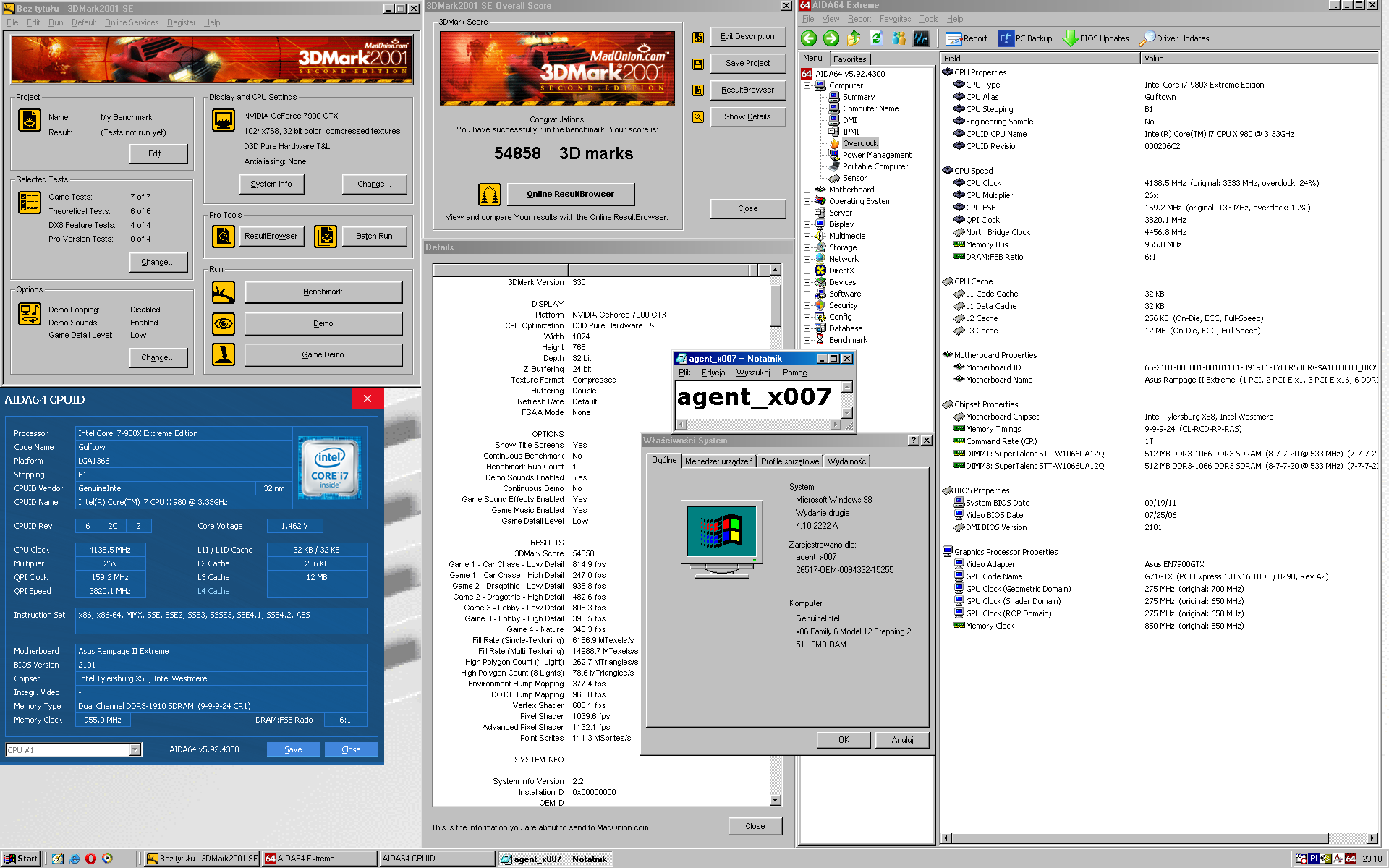Select Summary in the AIDA64 tree

[x=858, y=97]
